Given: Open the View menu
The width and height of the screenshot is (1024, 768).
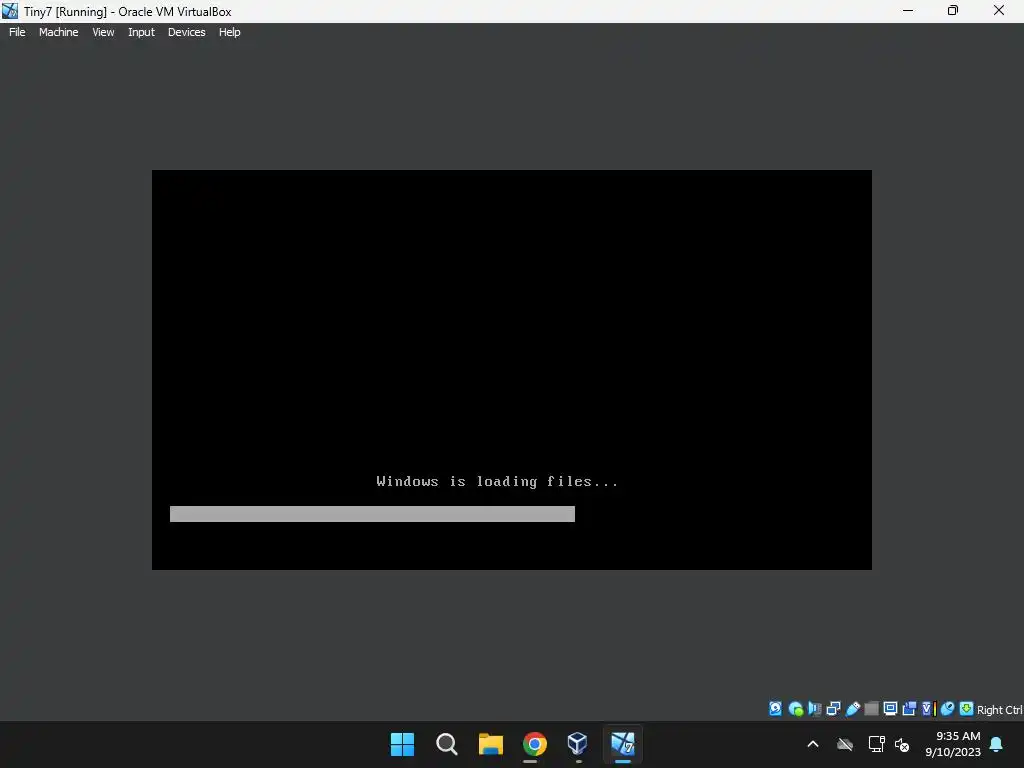Looking at the screenshot, I should 103,32.
